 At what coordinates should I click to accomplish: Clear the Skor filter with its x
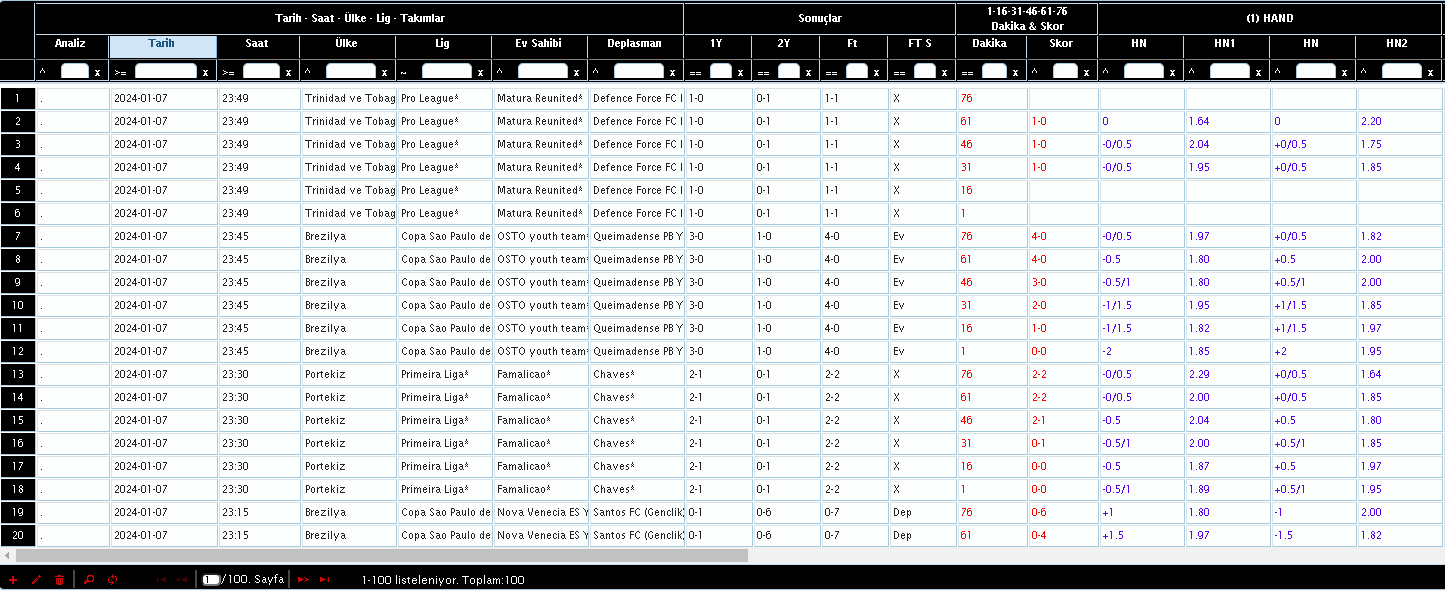point(1087,72)
